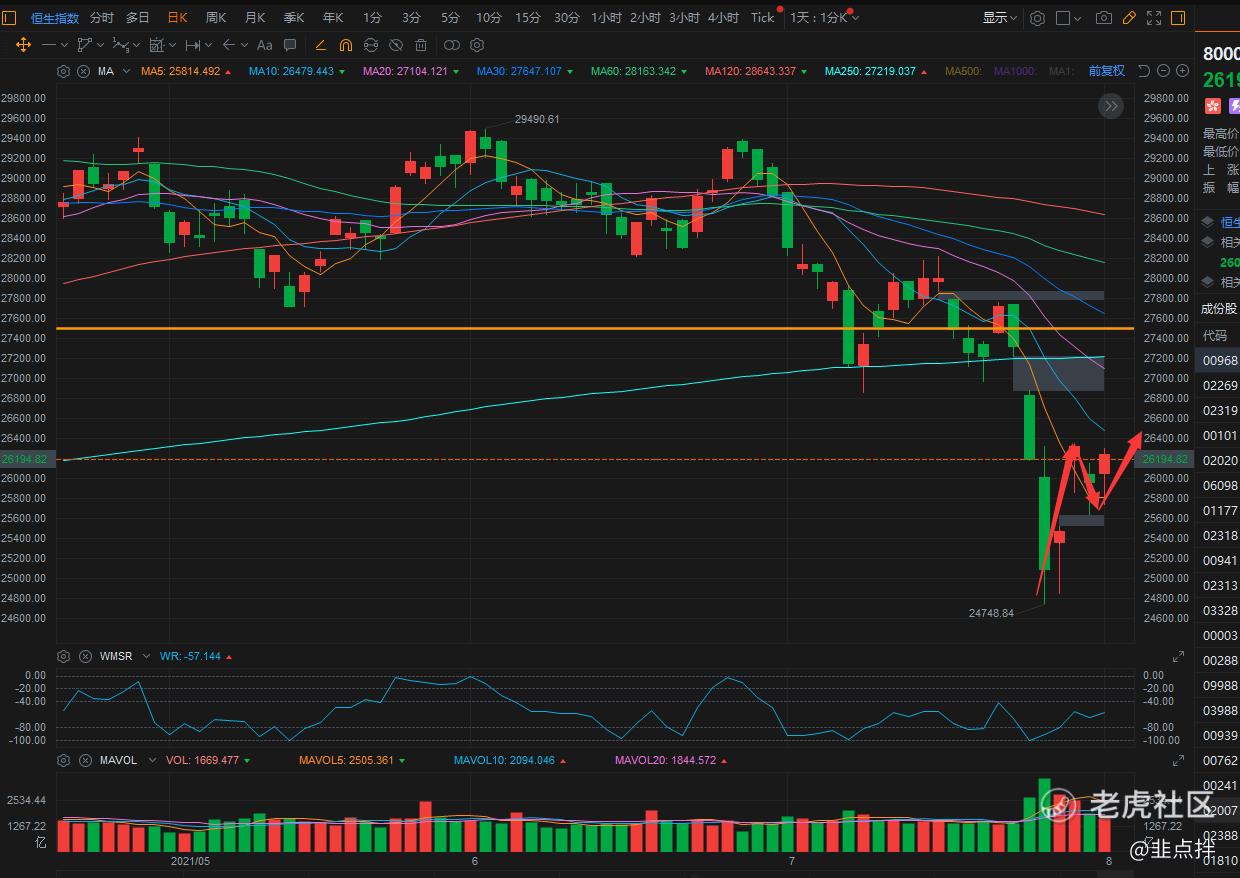Screen dimensions: 1240x878
Task: Switch to 分时 intraday tab
Action: (x=102, y=18)
